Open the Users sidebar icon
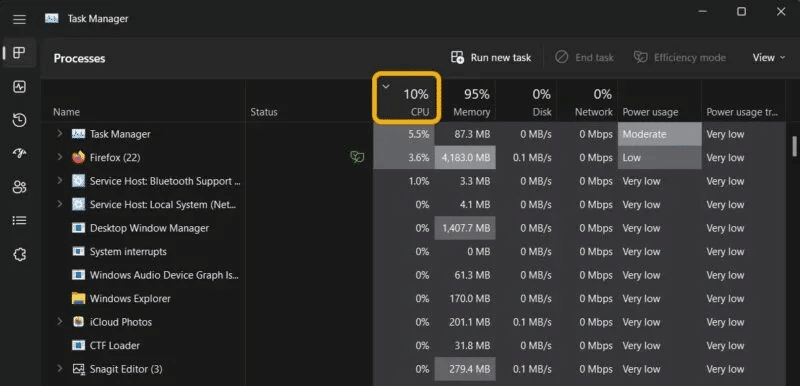 (x=19, y=187)
